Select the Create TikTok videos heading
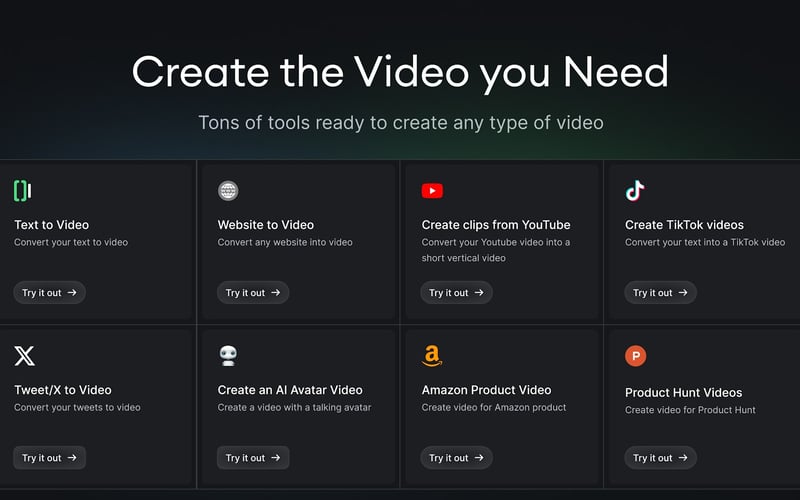The height and width of the screenshot is (500, 800). pos(684,224)
